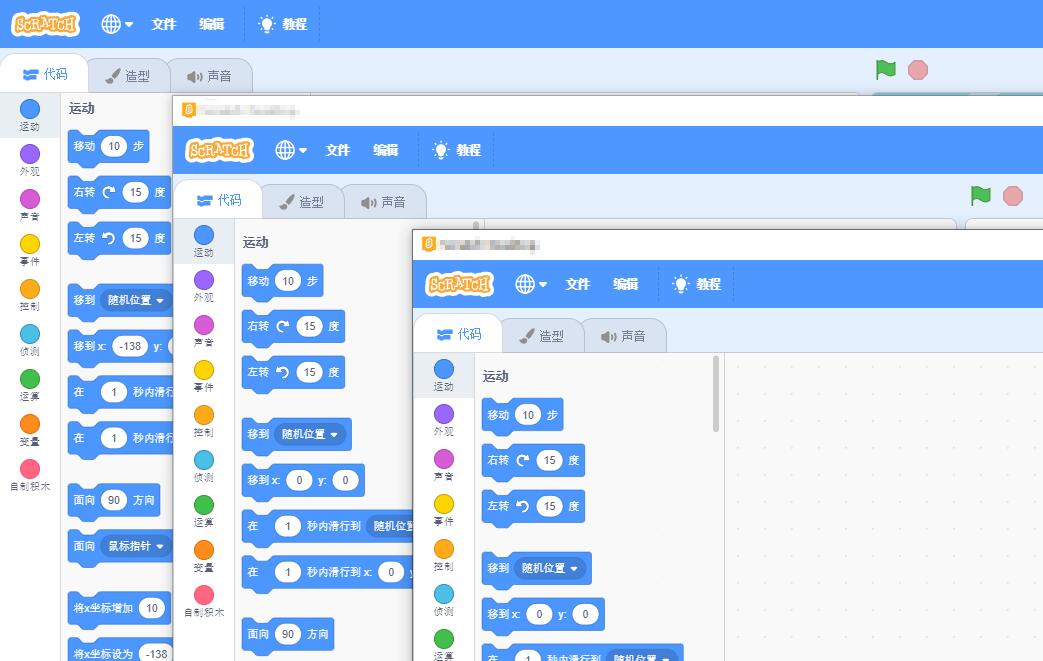The image size is (1043, 661).
Task: Run the project with the back window's green flag
Action: coord(885,69)
